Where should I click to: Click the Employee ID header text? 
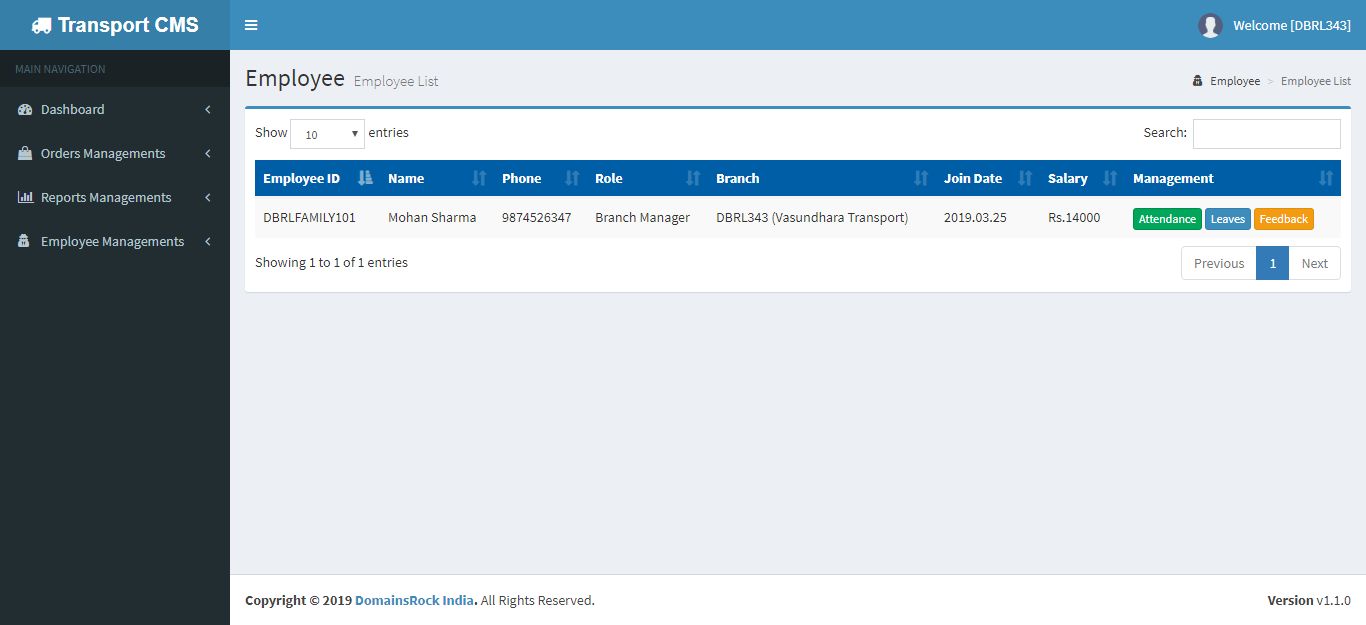point(301,178)
